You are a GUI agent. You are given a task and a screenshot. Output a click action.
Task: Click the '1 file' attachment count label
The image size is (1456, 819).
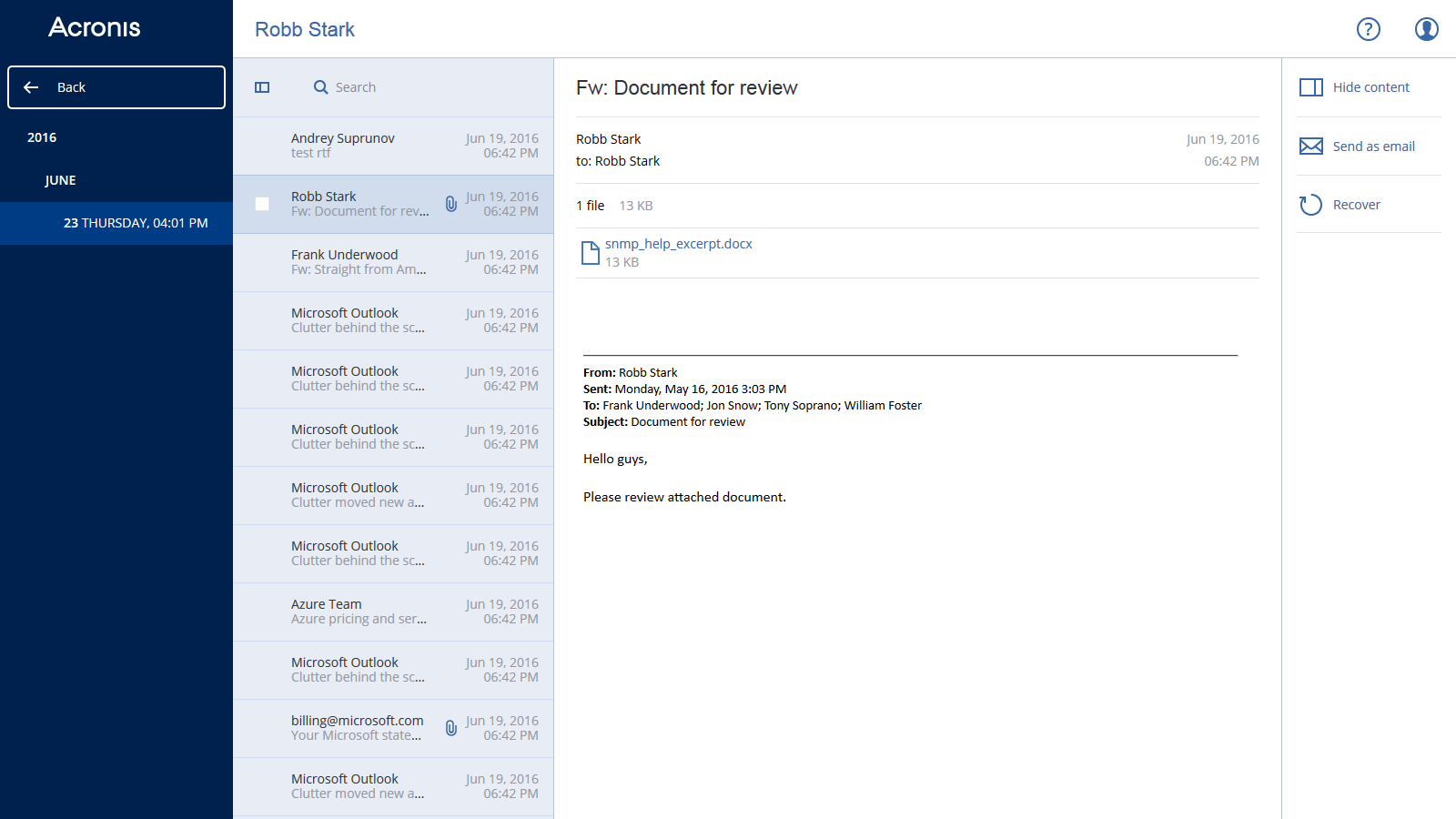(x=590, y=206)
